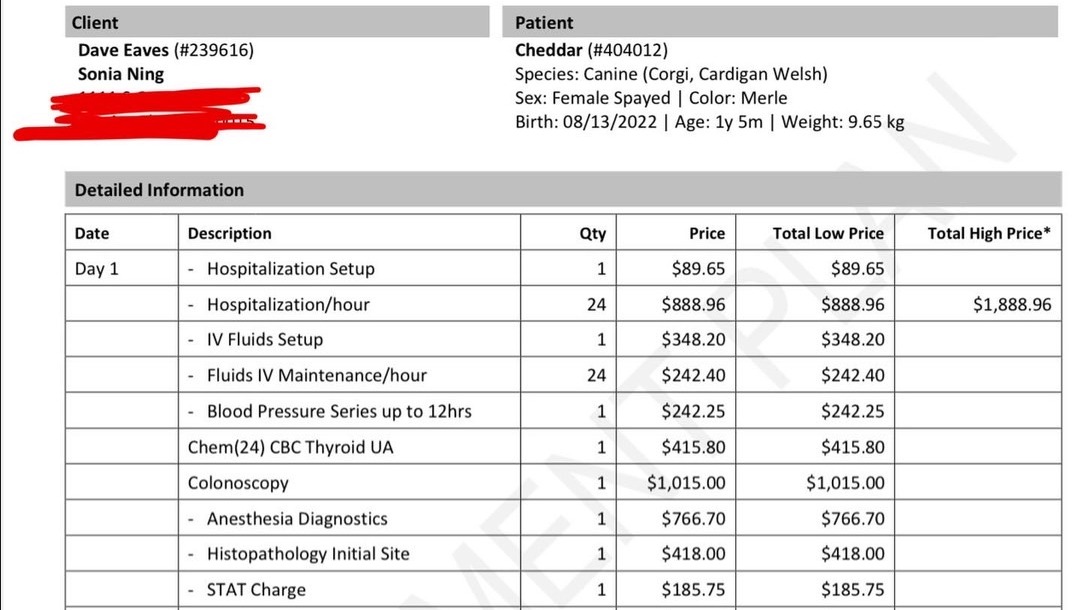Select the Anesthesia Diagnostics description
This screenshot has width=1080, height=610.
[297, 518]
